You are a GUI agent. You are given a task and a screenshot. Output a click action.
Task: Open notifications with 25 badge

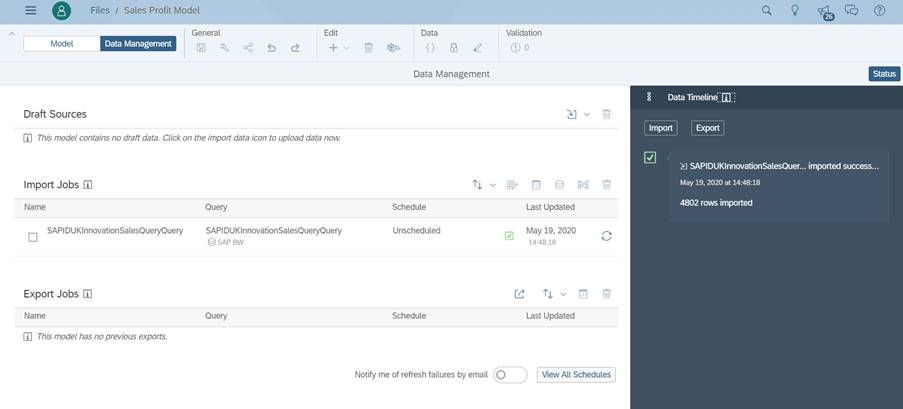point(823,11)
